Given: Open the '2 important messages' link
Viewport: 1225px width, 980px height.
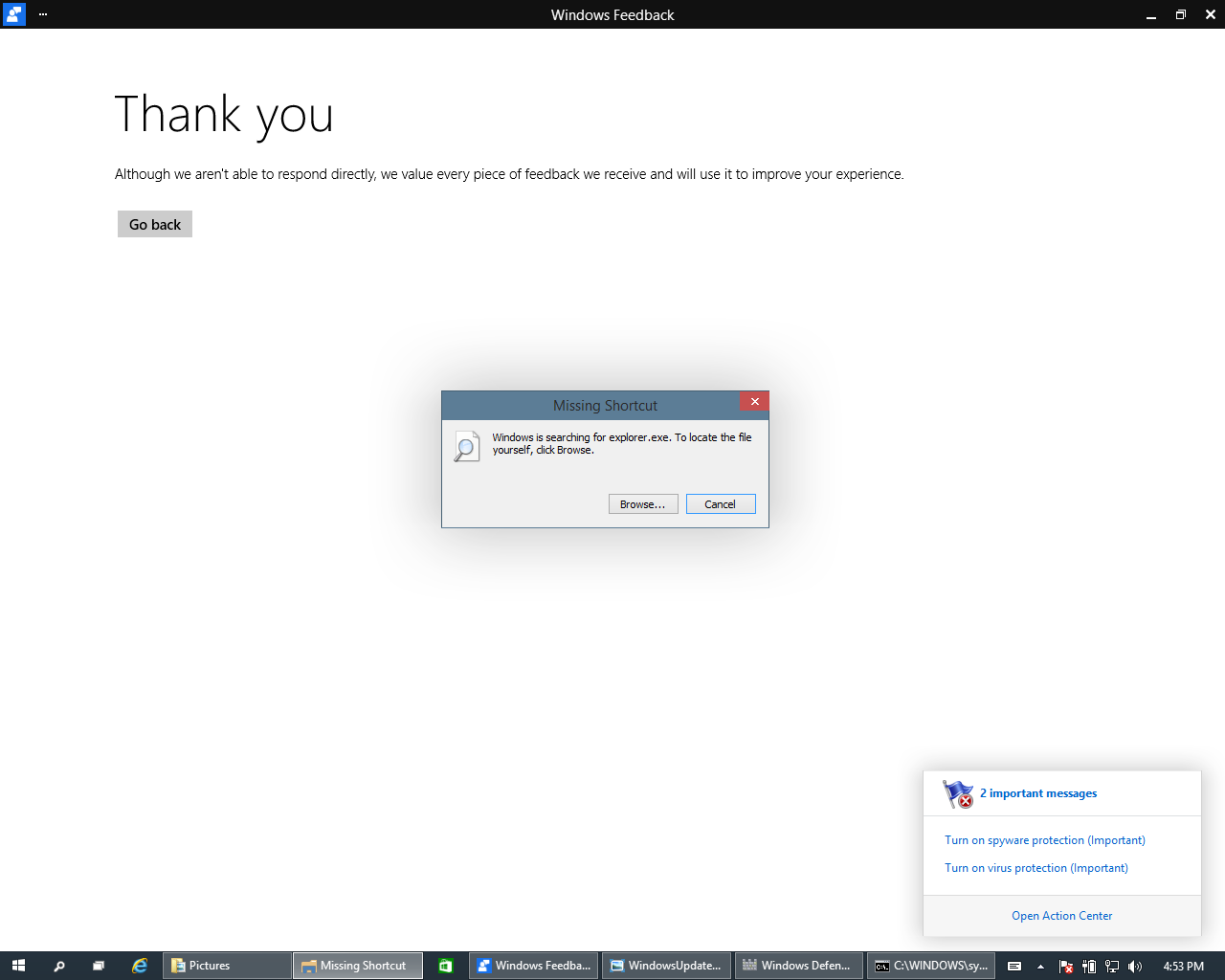Looking at the screenshot, I should (1038, 793).
